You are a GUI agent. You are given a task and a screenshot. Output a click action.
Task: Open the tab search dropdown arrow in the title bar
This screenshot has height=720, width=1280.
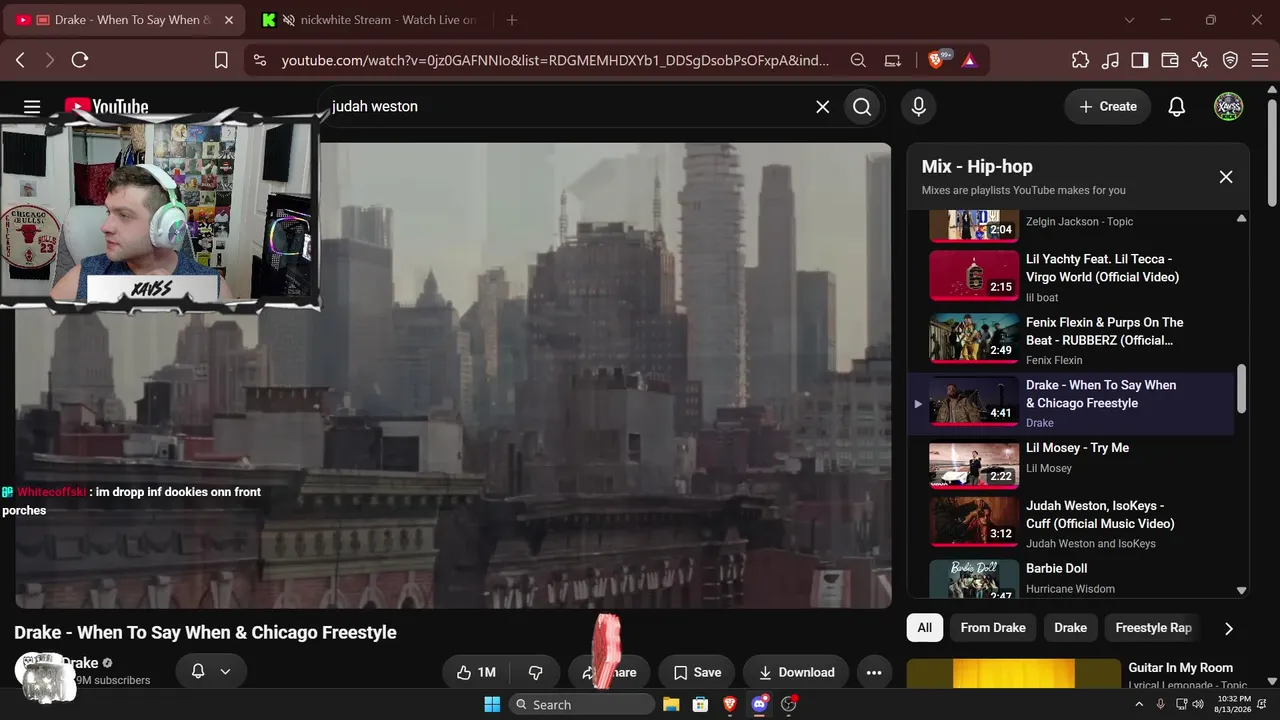coord(1129,20)
